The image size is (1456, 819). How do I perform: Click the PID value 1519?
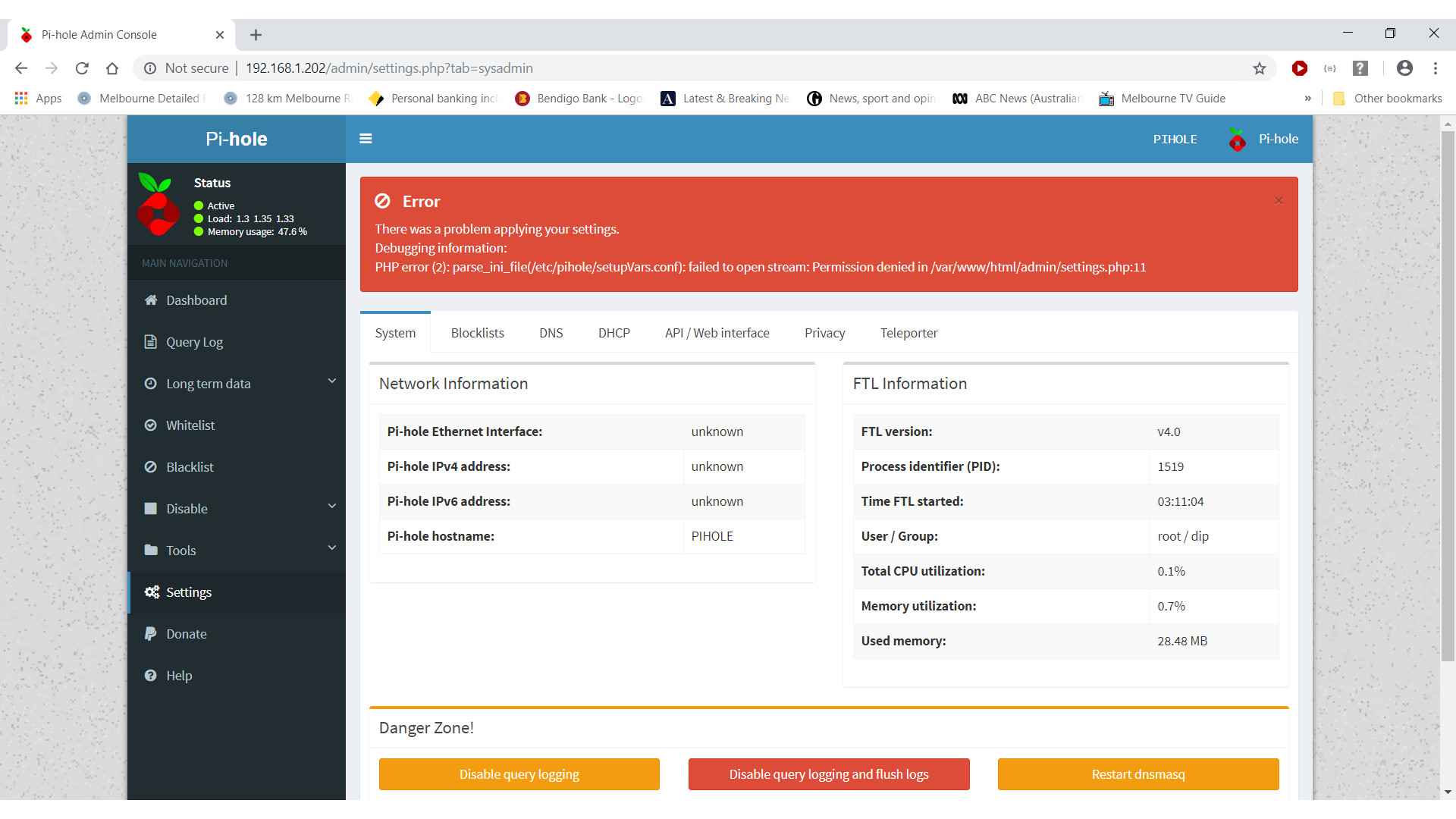click(1170, 466)
